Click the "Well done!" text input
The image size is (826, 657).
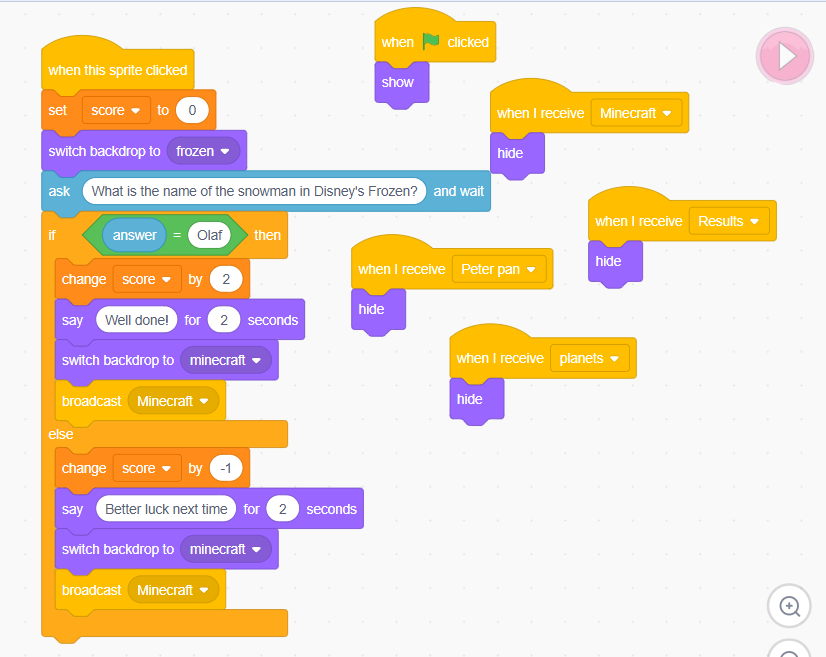pos(137,320)
